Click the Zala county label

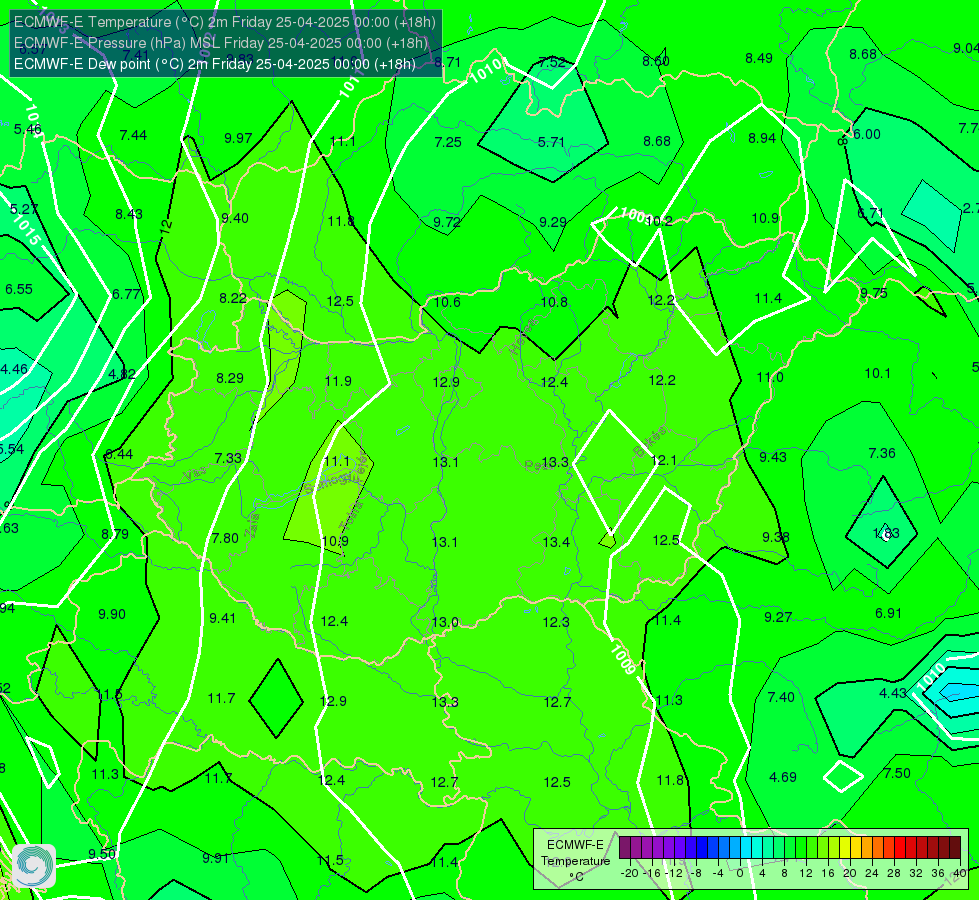[252, 528]
